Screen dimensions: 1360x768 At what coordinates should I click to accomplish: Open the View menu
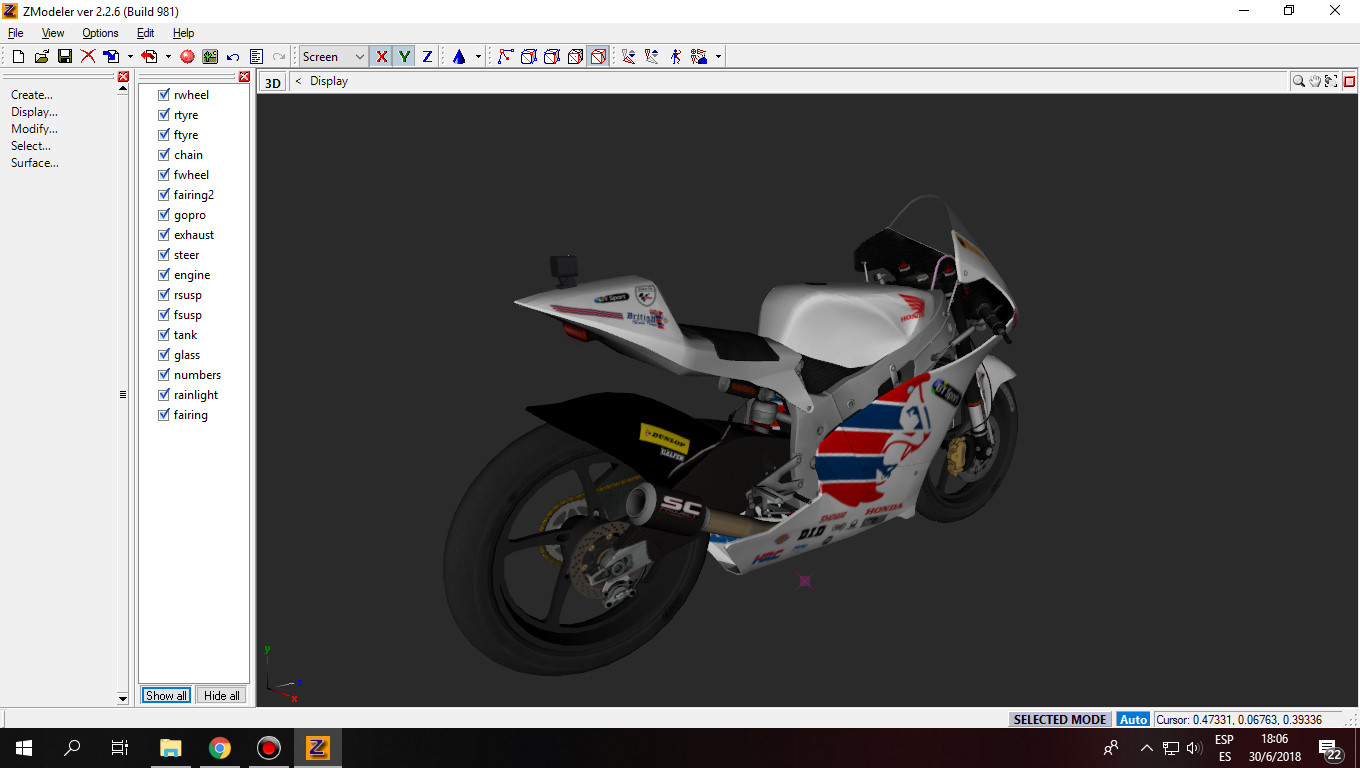pos(53,33)
